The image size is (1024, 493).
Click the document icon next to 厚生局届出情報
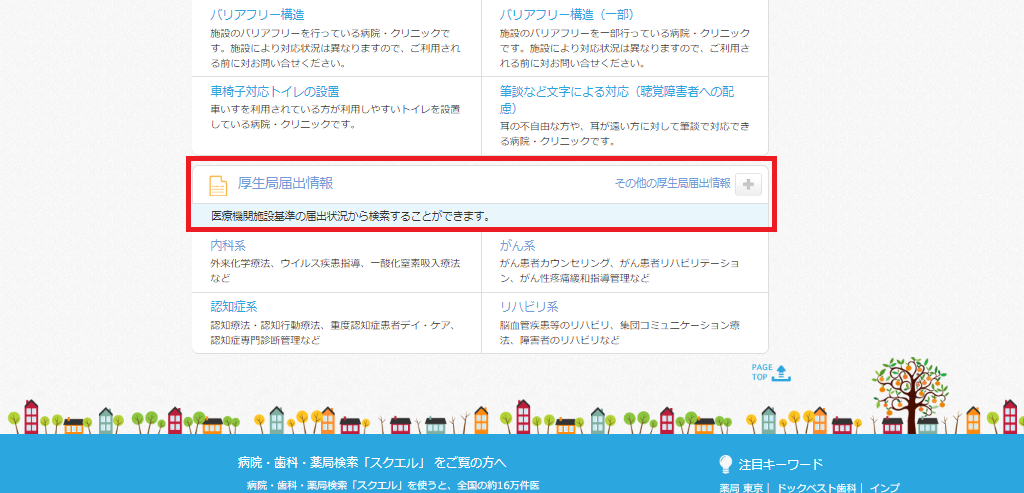pos(218,185)
